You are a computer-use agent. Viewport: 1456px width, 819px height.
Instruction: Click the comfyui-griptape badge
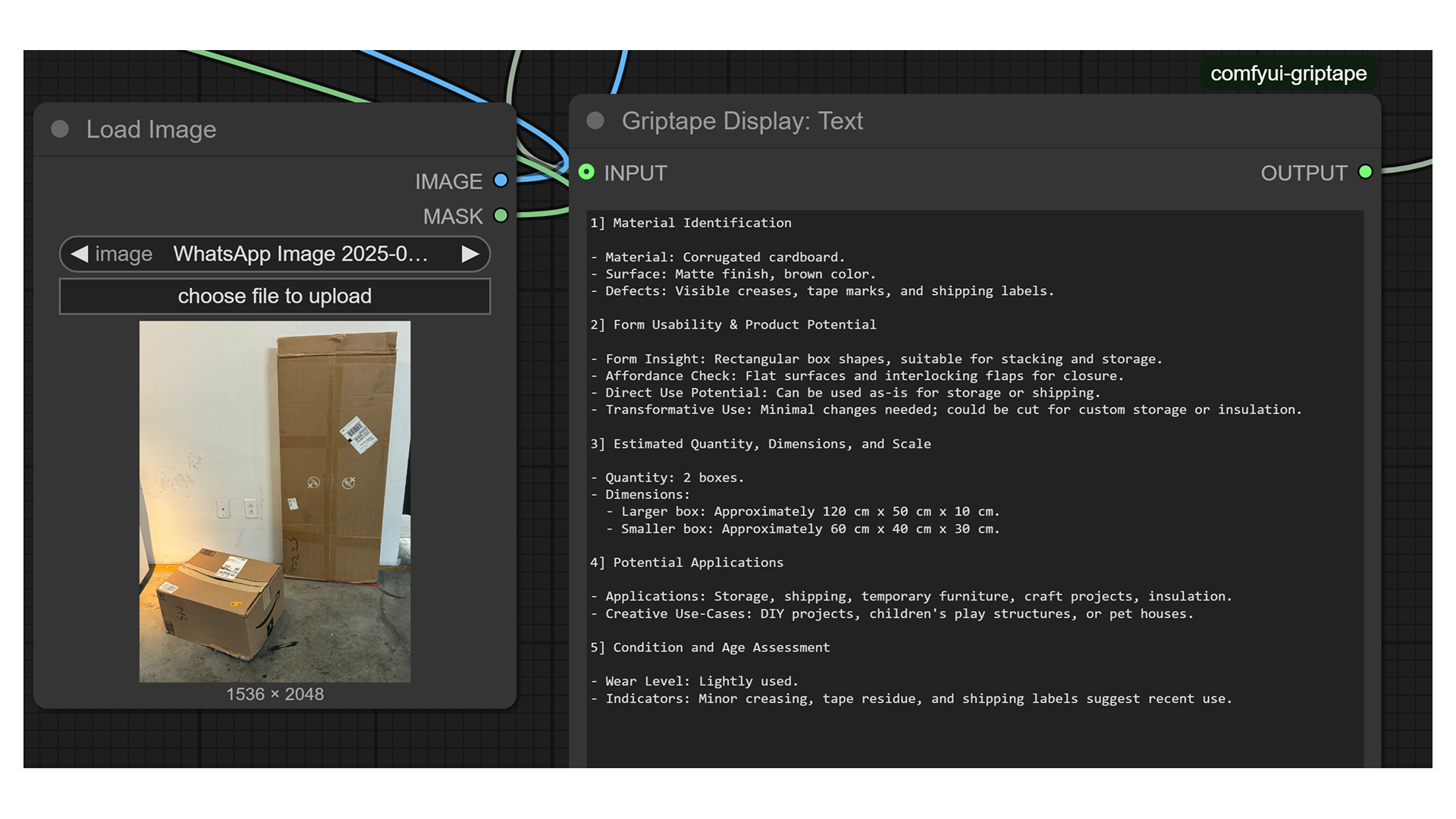pyautogui.click(x=1288, y=74)
